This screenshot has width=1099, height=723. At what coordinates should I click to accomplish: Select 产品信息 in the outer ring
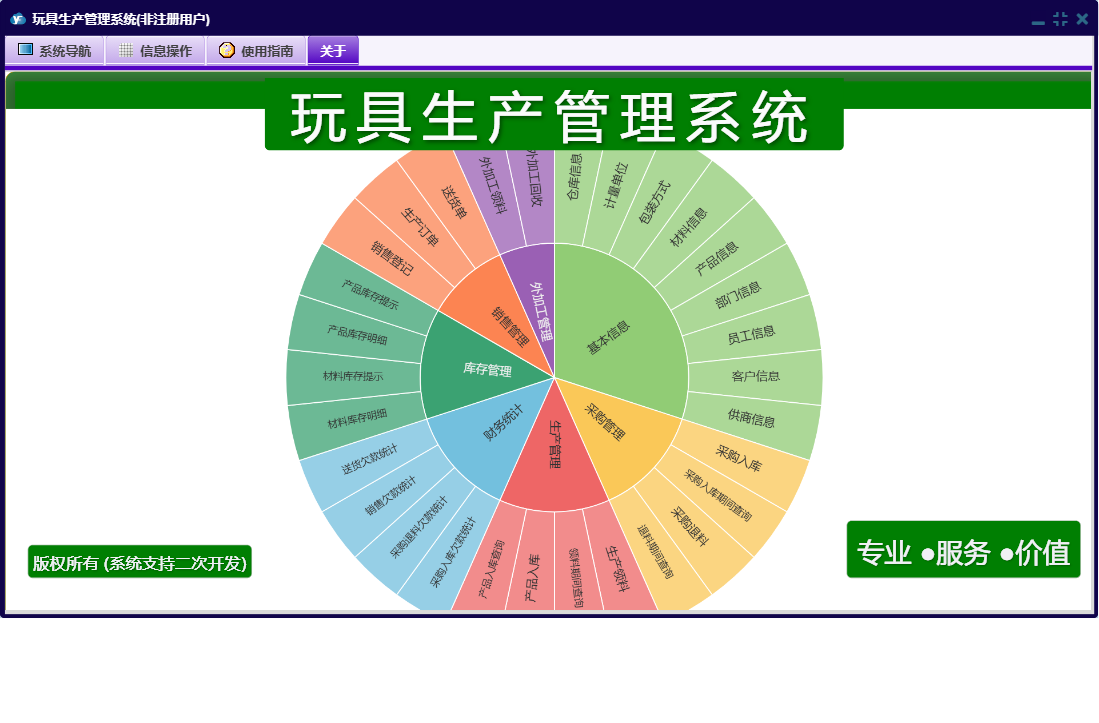point(718,259)
